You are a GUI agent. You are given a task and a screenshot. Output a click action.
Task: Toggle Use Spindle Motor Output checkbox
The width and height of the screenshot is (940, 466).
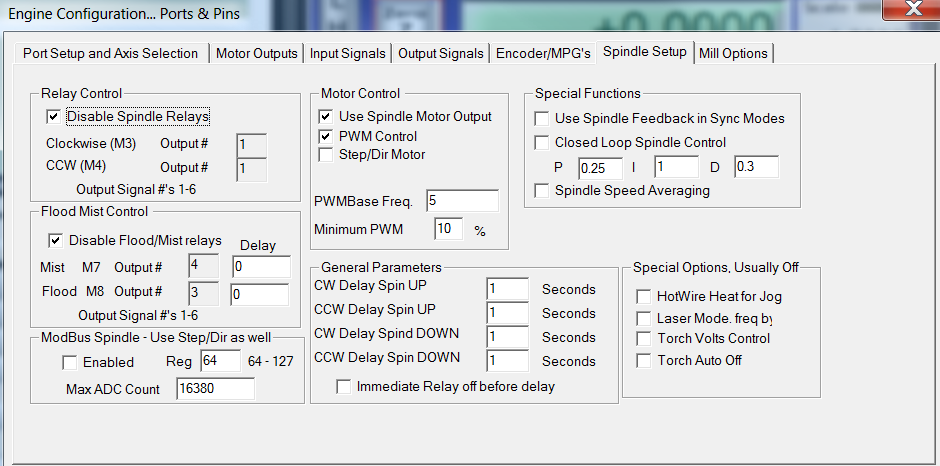(x=326, y=117)
